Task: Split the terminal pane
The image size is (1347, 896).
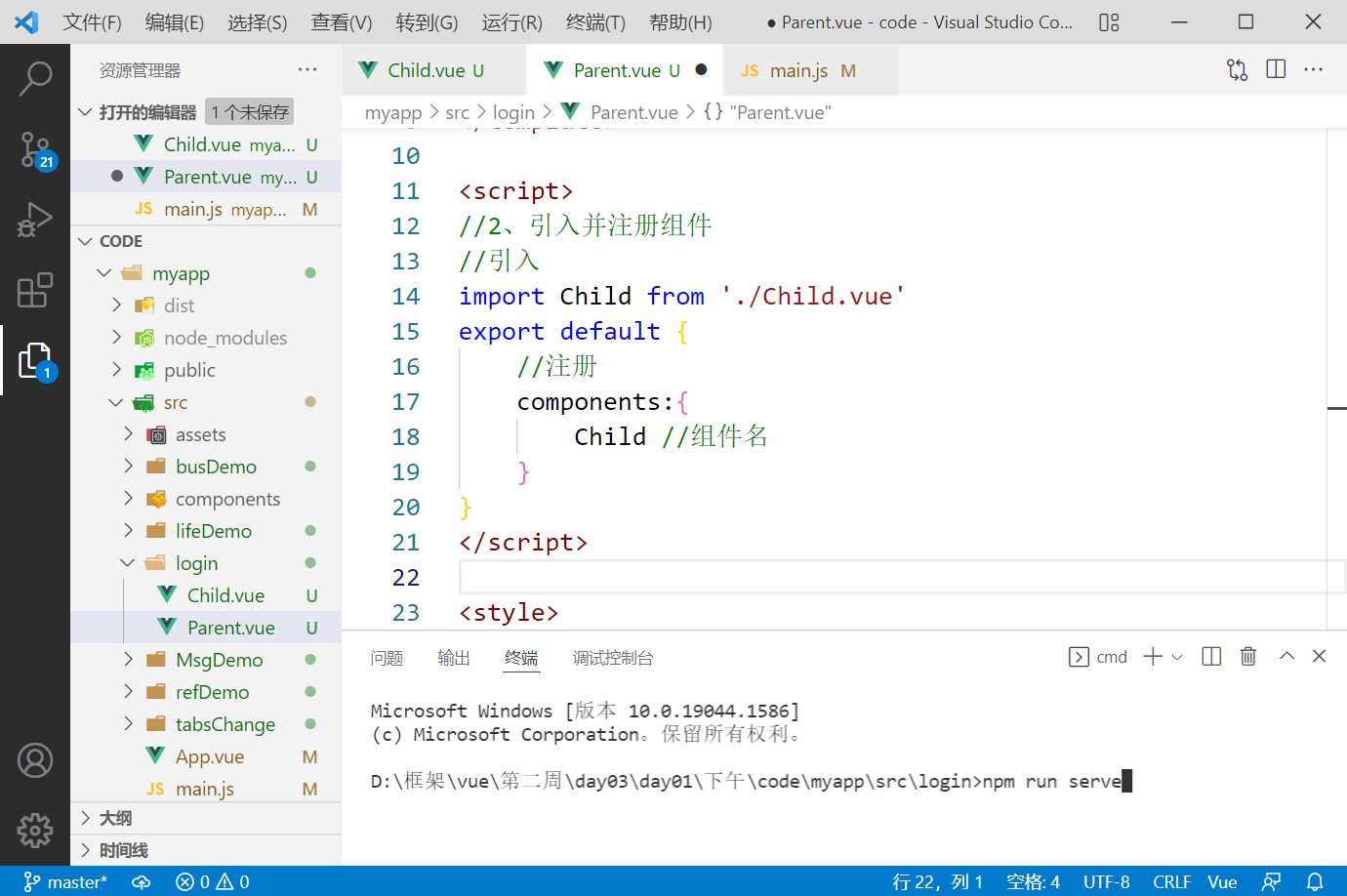Action: point(1211,657)
